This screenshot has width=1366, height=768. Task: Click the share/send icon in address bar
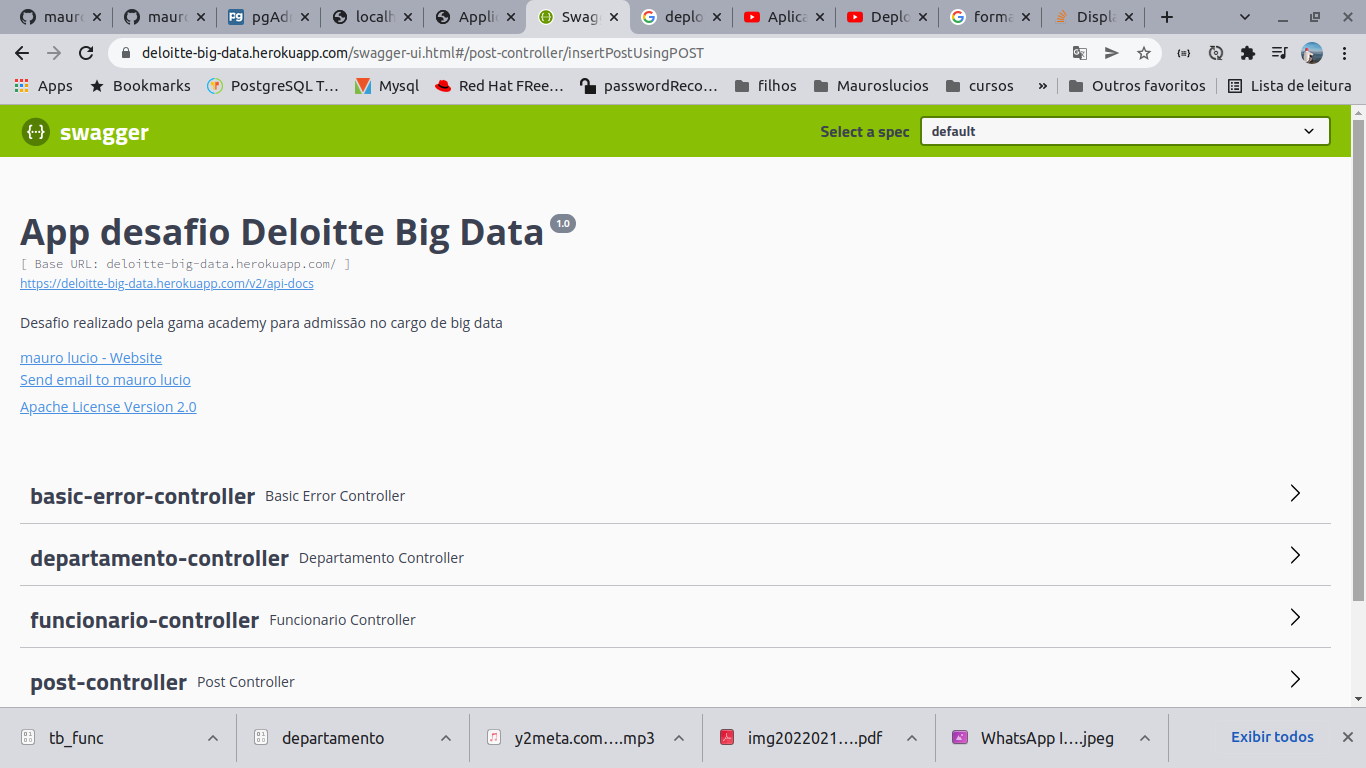[x=1111, y=53]
